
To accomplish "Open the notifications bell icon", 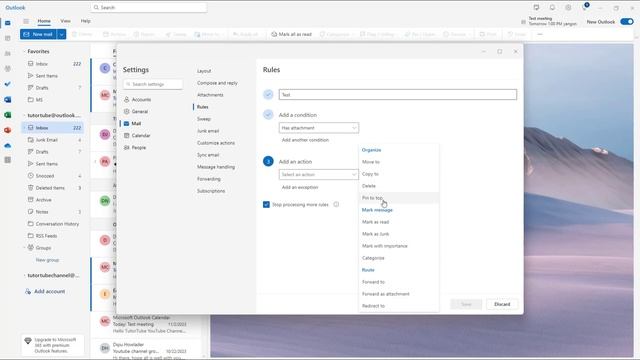I will click(x=552, y=8).
